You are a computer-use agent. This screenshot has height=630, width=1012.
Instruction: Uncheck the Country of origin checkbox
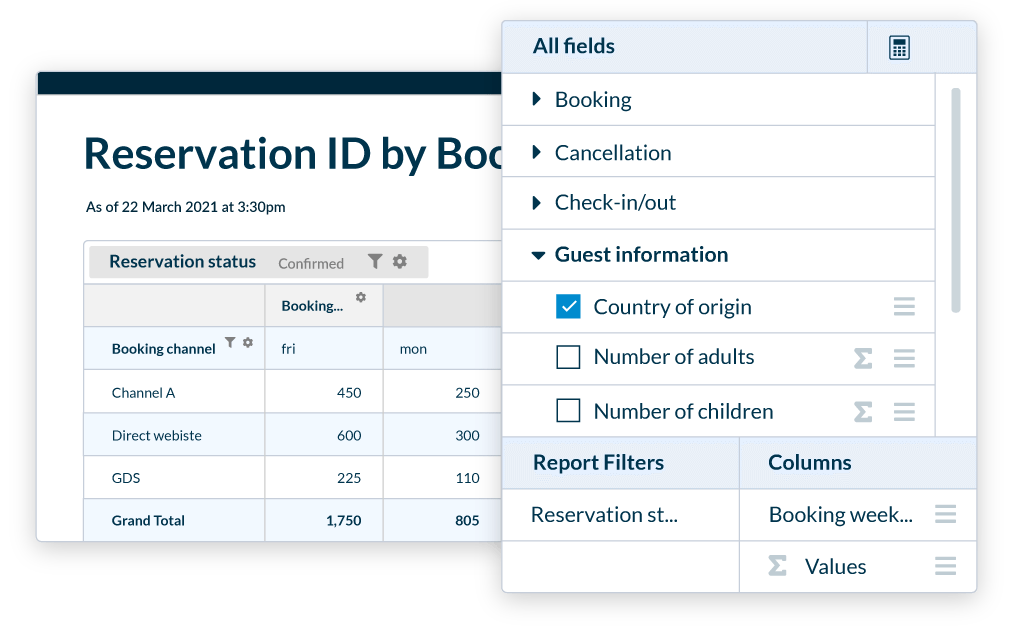click(568, 307)
